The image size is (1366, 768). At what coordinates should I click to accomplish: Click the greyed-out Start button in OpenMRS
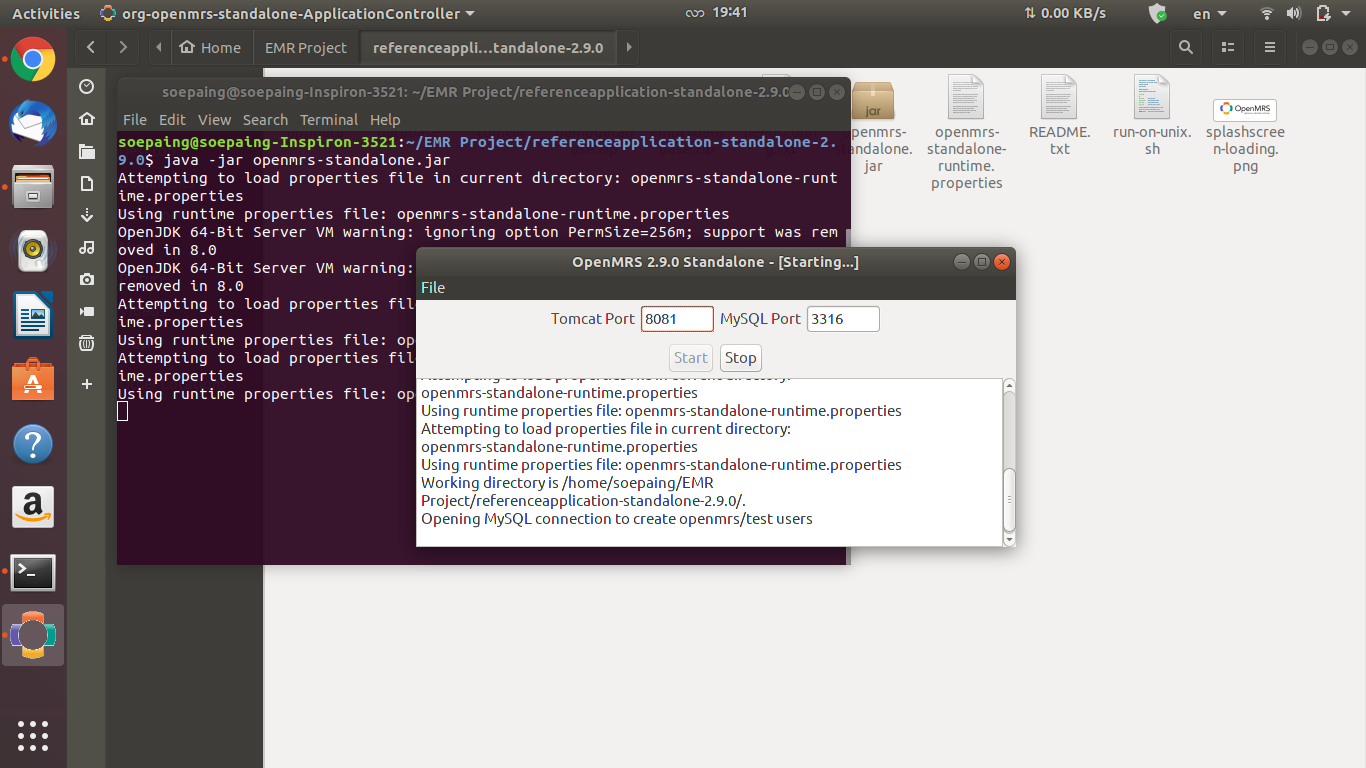691,357
